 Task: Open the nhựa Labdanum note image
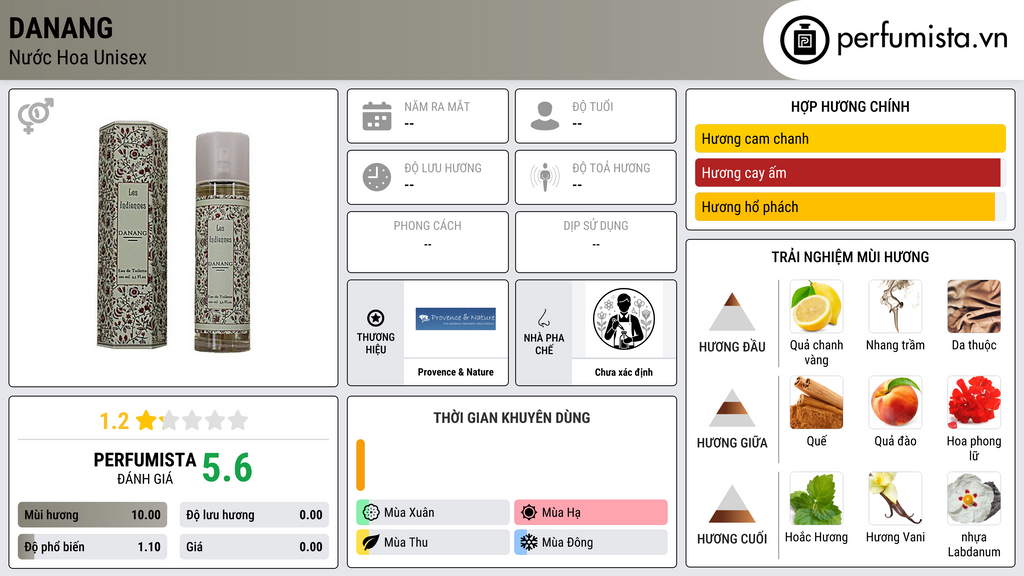click(x=974, y=498)
